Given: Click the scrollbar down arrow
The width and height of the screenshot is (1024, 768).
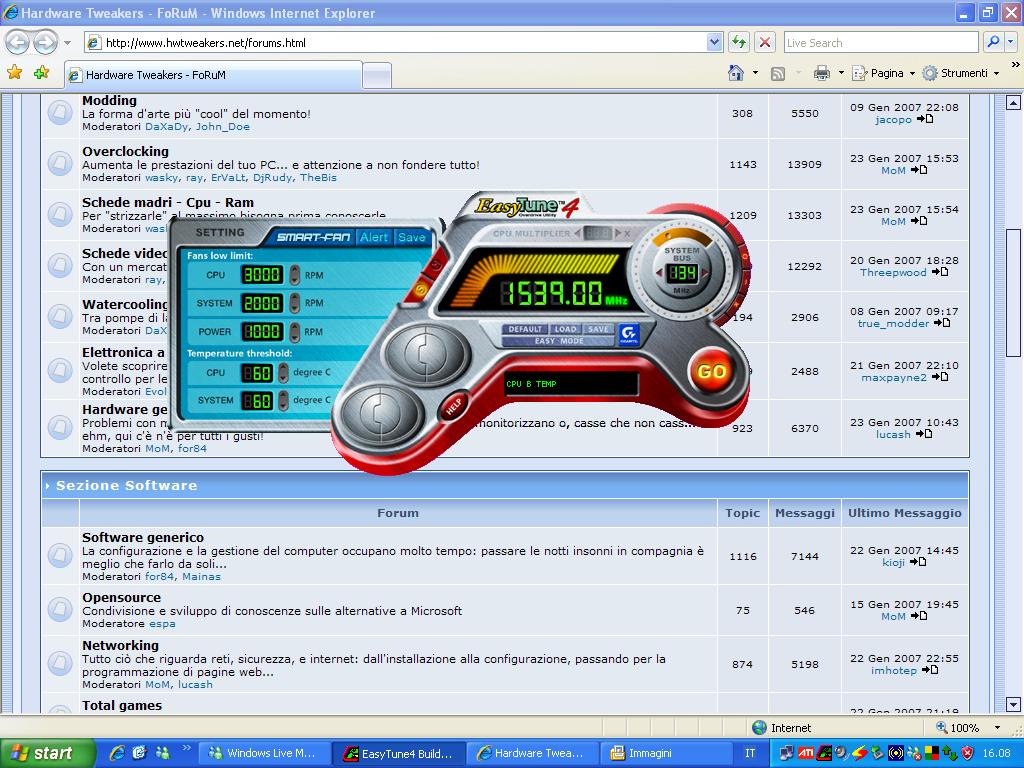Looking at the screenshot, I should [x=1013, y=705].
